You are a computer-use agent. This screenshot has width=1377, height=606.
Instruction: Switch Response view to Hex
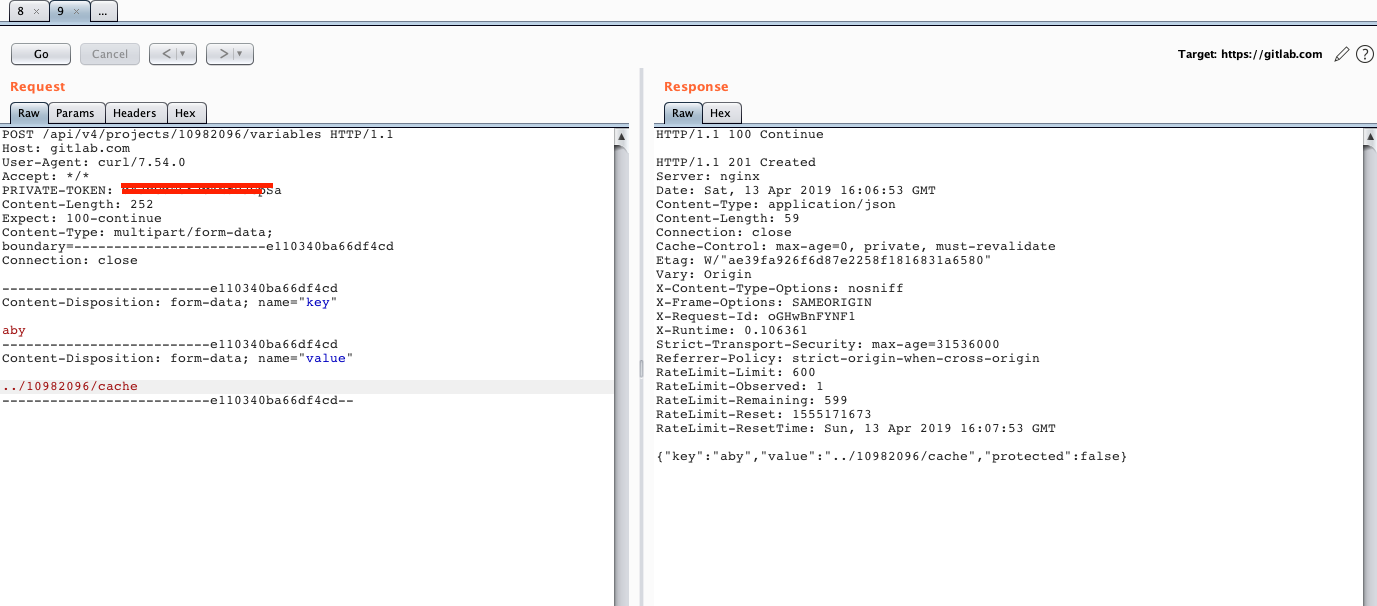click(x=721, y=113)
